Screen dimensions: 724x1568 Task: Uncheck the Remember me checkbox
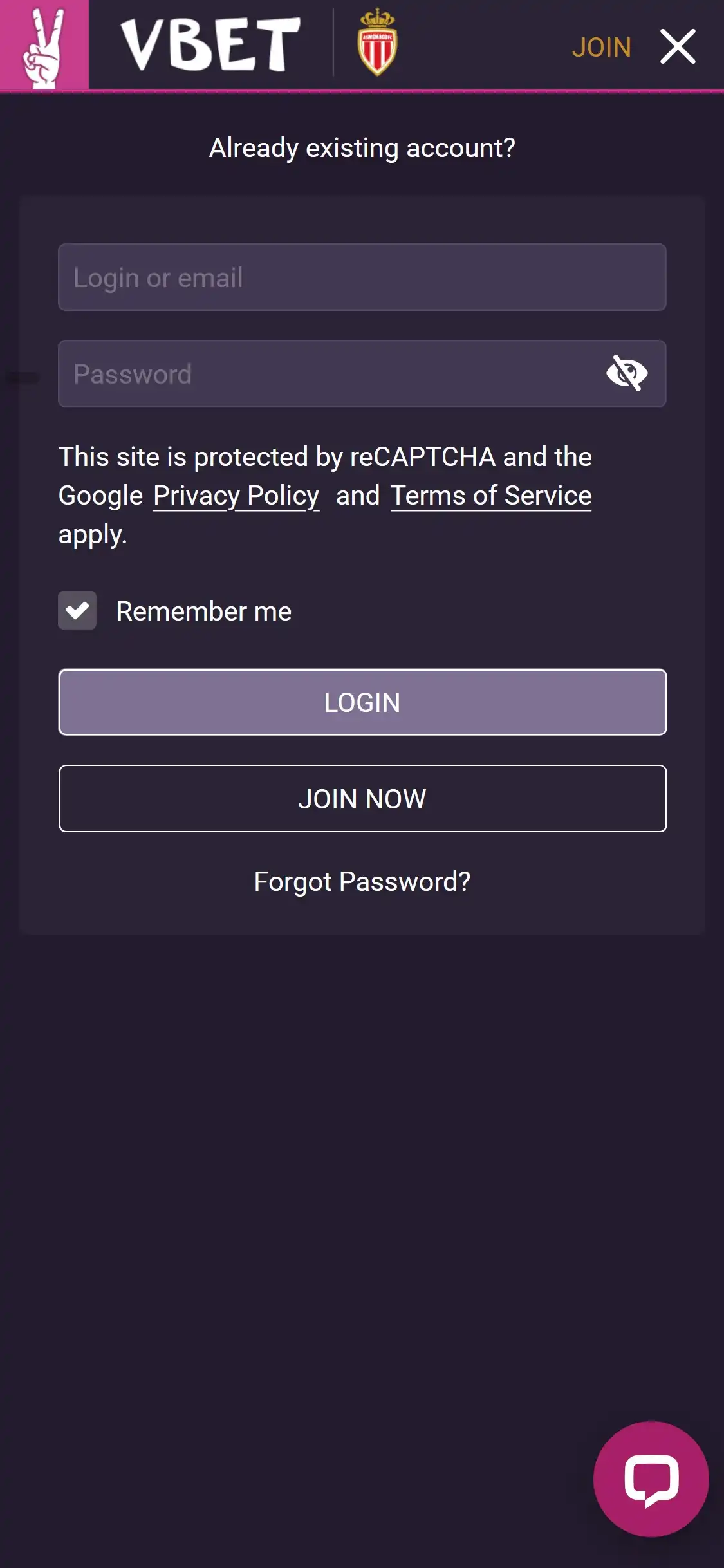click(x=77, y=610)
